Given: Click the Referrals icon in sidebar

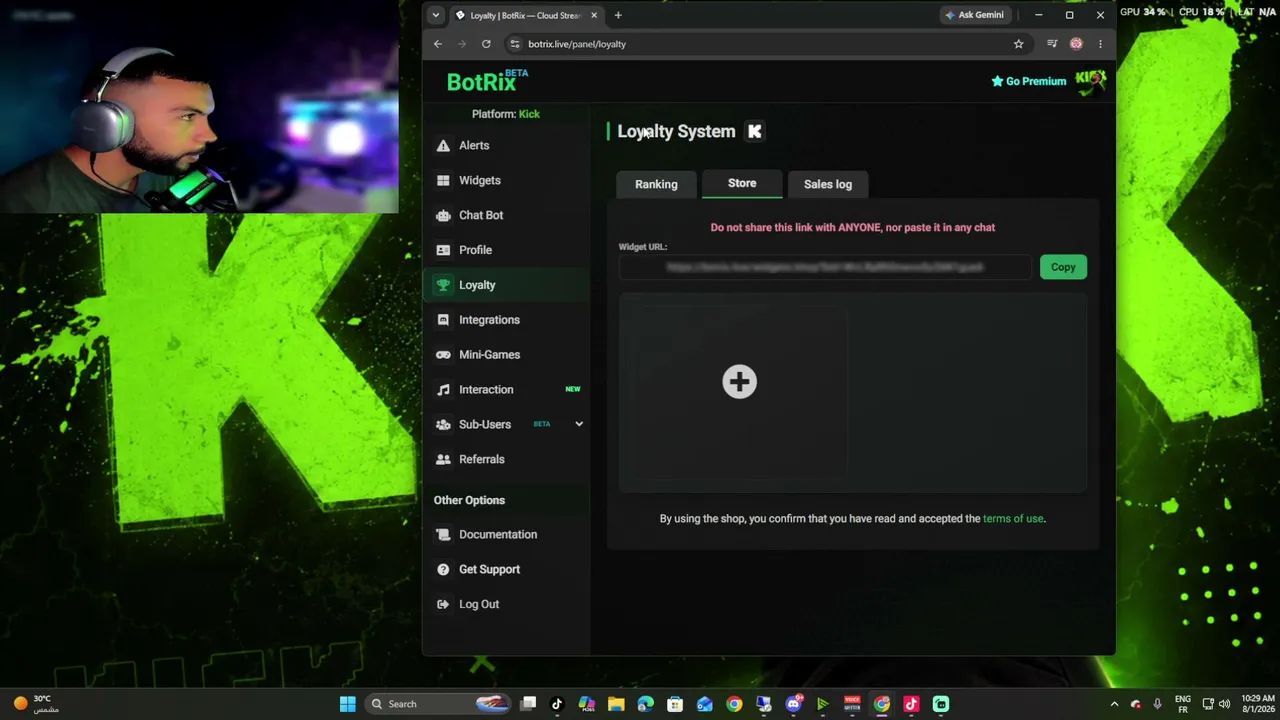Looking at the screenshot, I should (x=443, y=460).
